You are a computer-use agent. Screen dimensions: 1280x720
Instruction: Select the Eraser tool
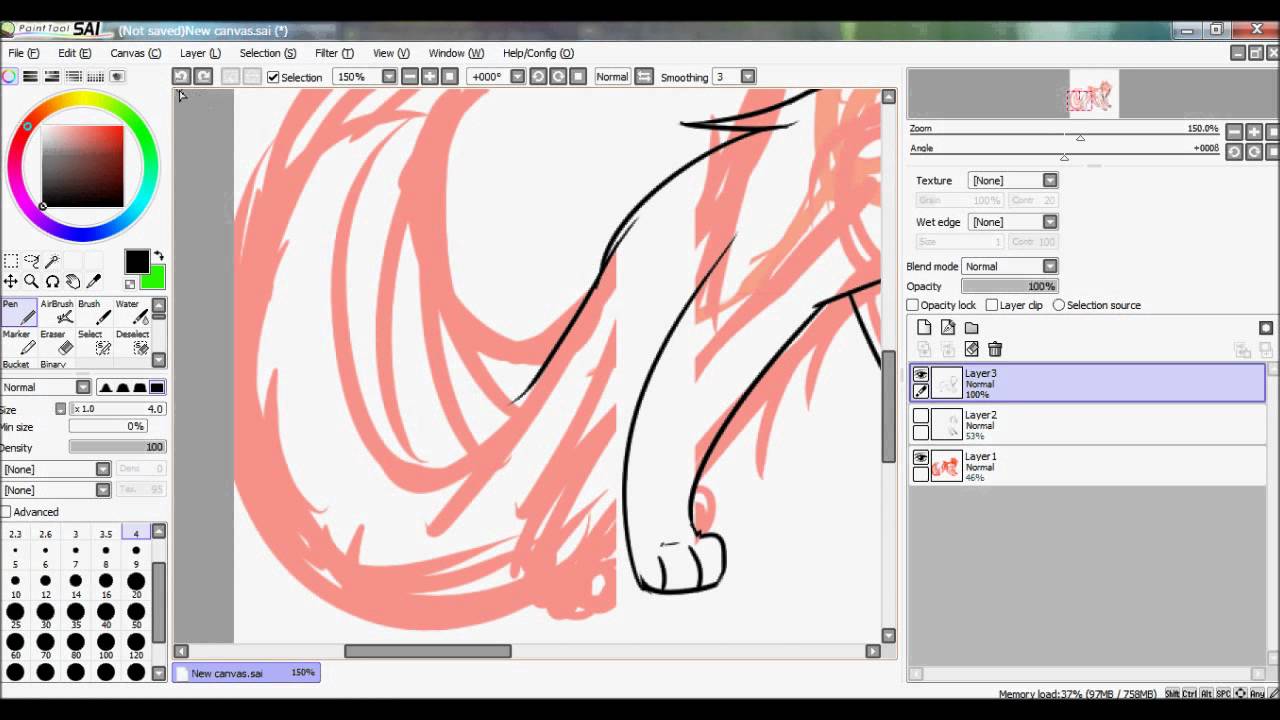(x=57, y=342)
